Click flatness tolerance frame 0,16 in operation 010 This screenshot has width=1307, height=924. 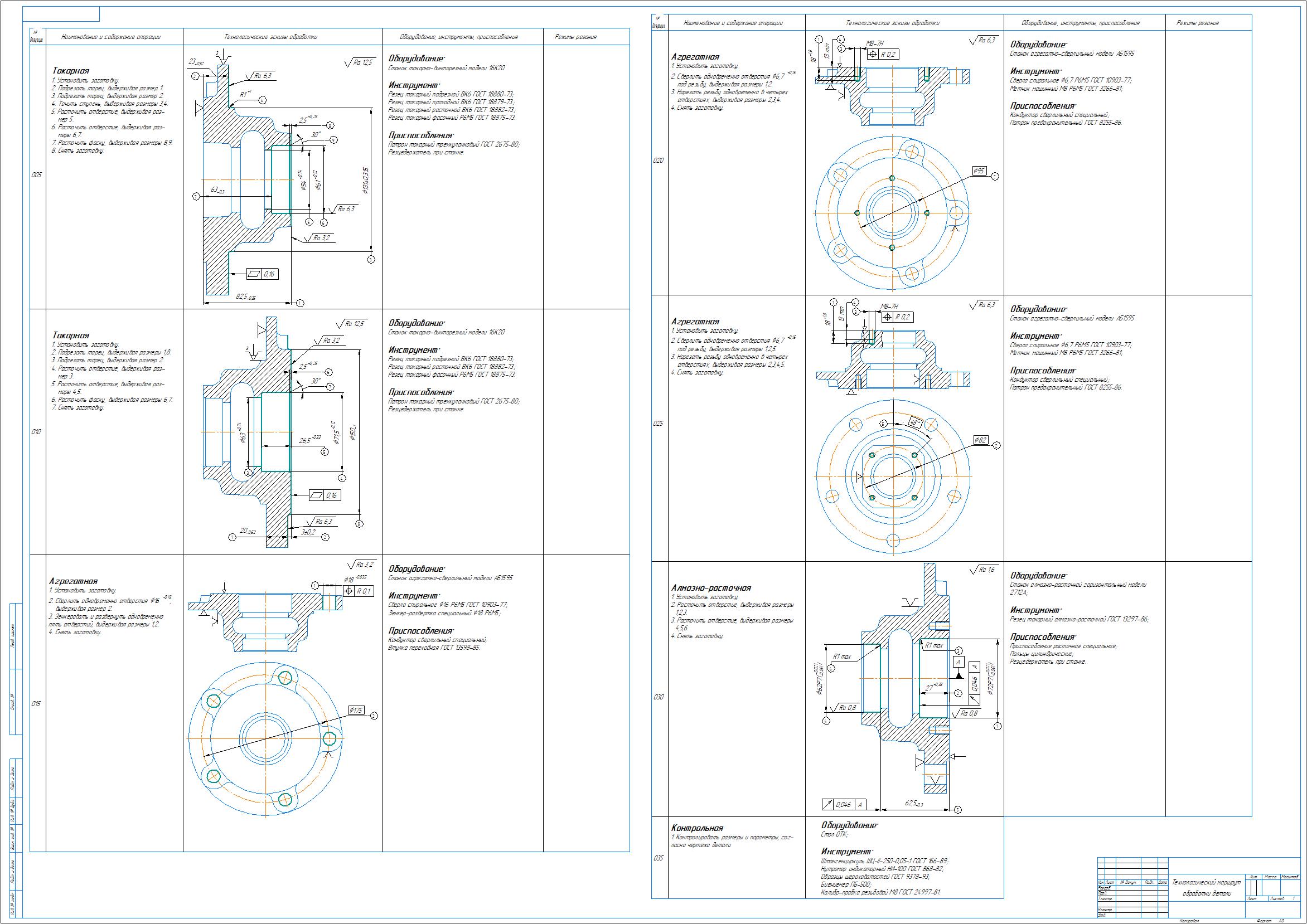(x=325, y=495)
